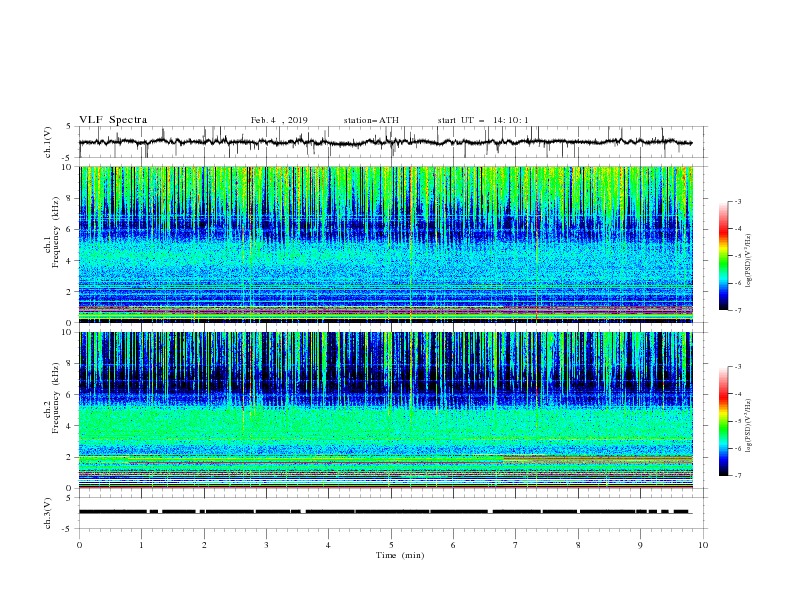Click the "4" kHz tick on the ch.1 frequency axis
The image size is (792, 612).
click(69, 261)
